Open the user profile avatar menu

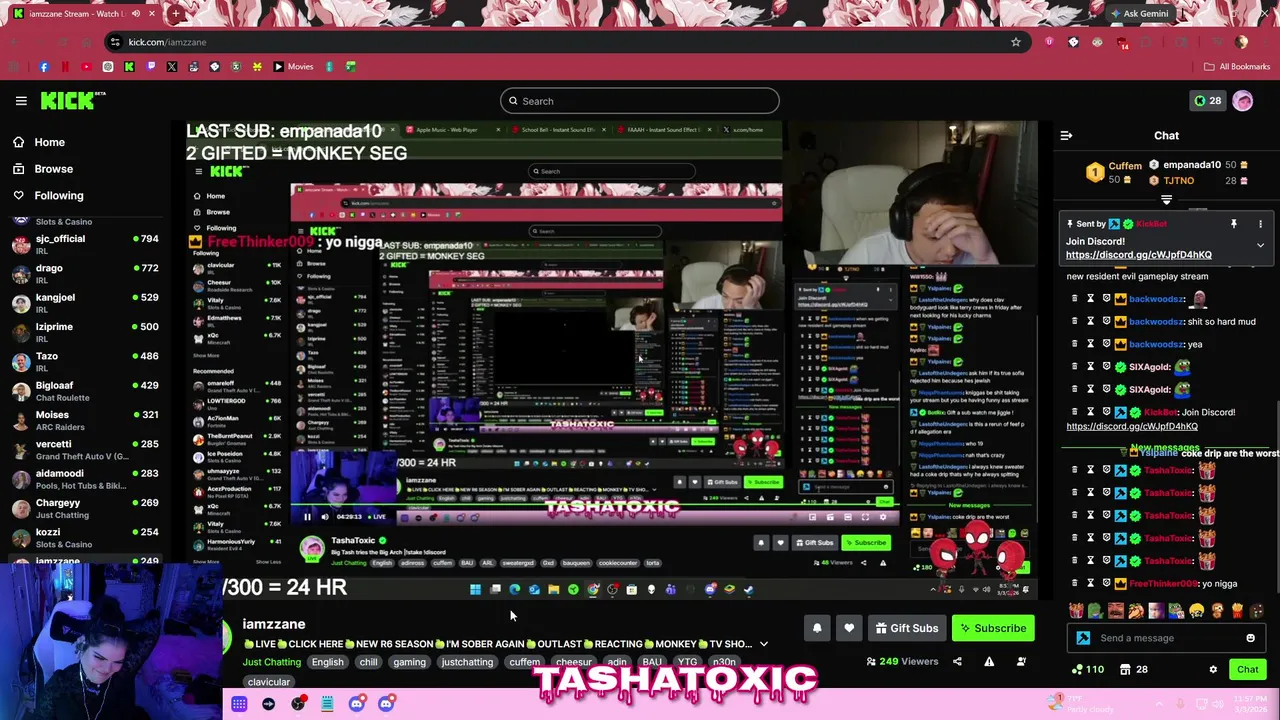(1243, 101)
